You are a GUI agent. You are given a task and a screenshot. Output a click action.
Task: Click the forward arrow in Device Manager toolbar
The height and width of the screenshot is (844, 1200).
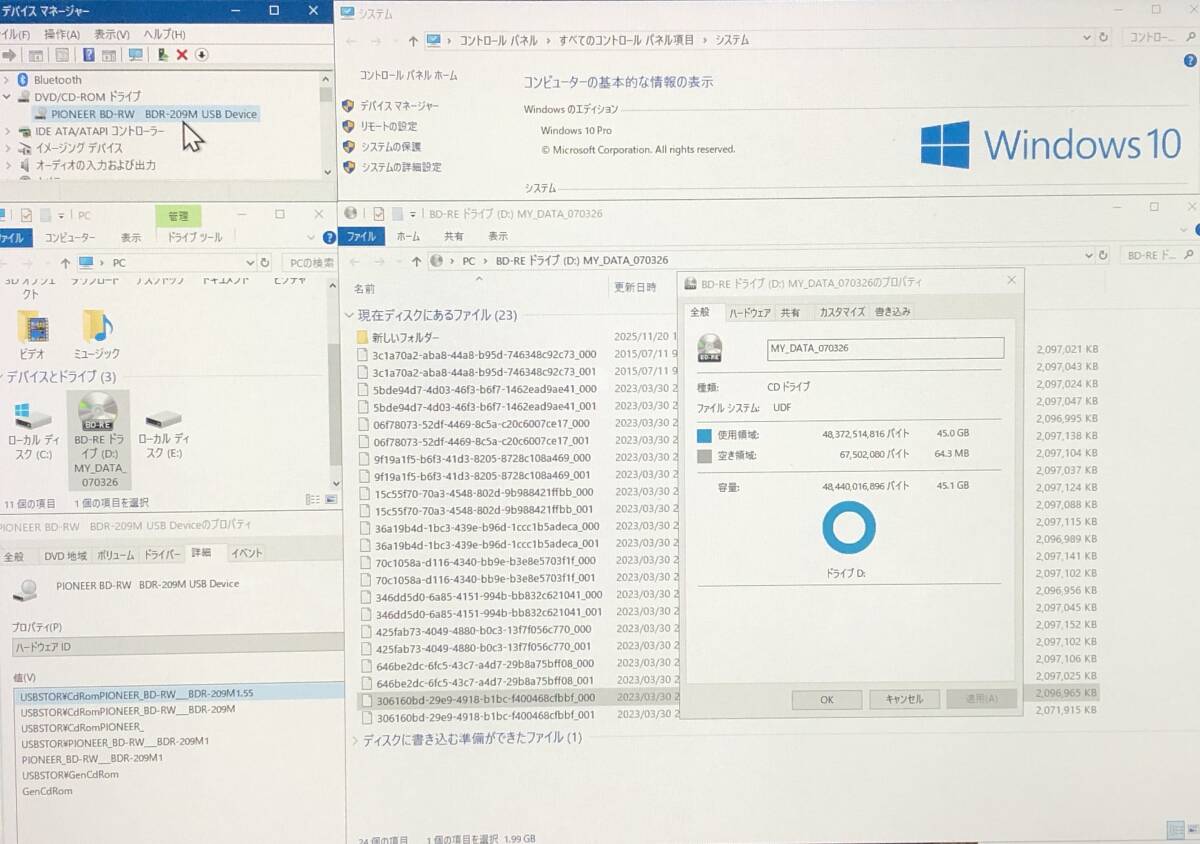pos(10,55)
